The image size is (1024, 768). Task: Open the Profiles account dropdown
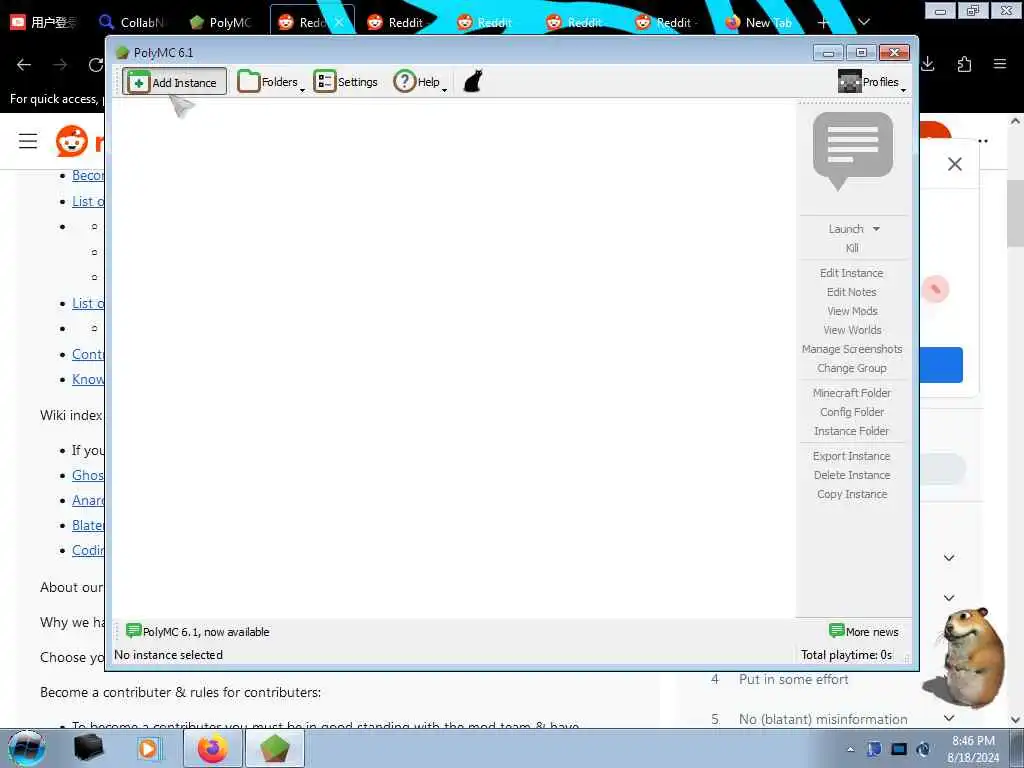[872, 82]
